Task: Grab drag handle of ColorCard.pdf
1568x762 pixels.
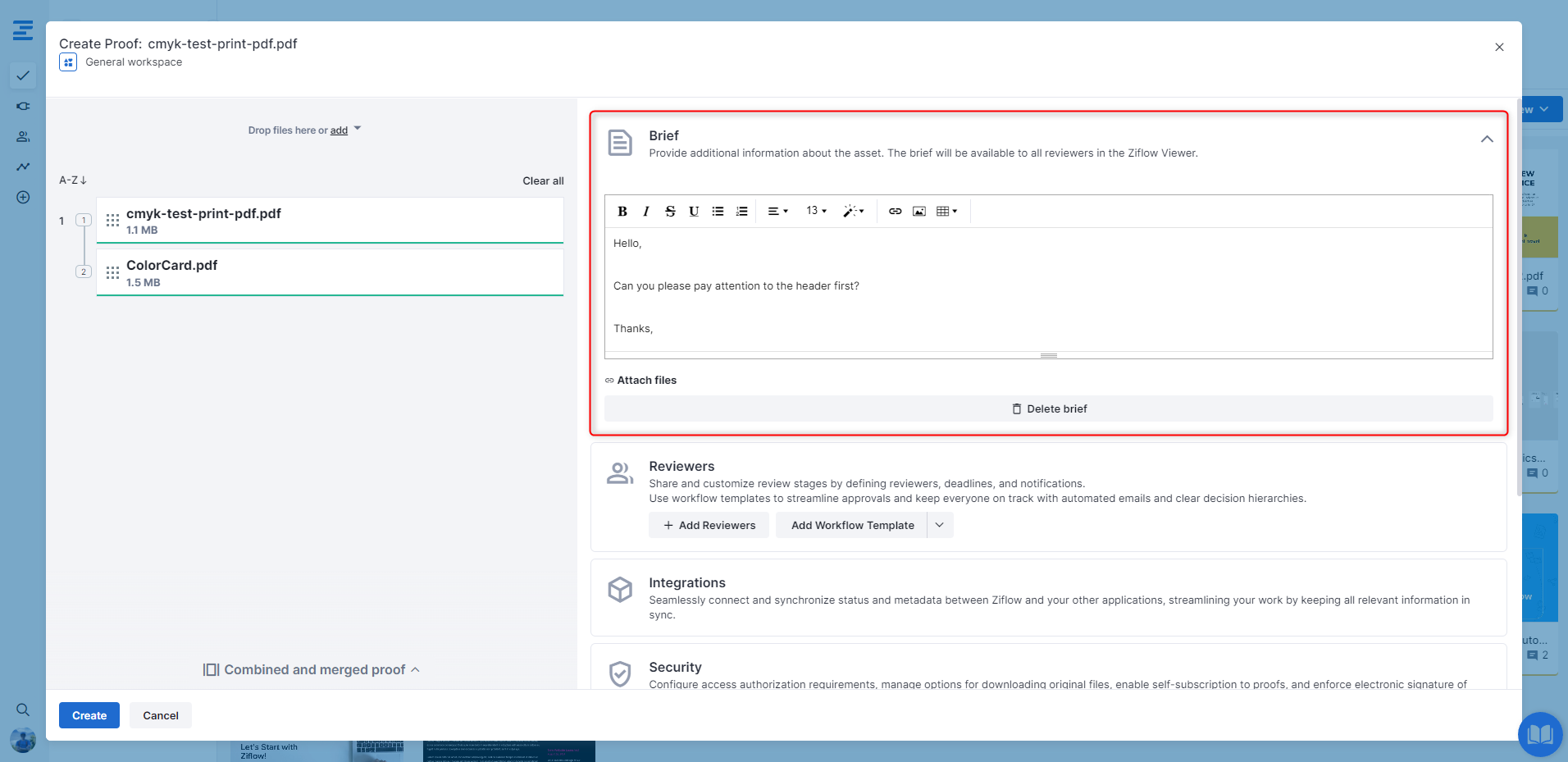Action: coord(113,272)
